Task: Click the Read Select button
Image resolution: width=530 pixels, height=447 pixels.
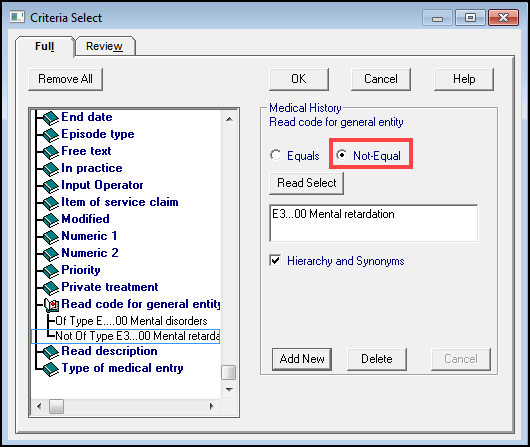Action: click(x=307, y=183)
